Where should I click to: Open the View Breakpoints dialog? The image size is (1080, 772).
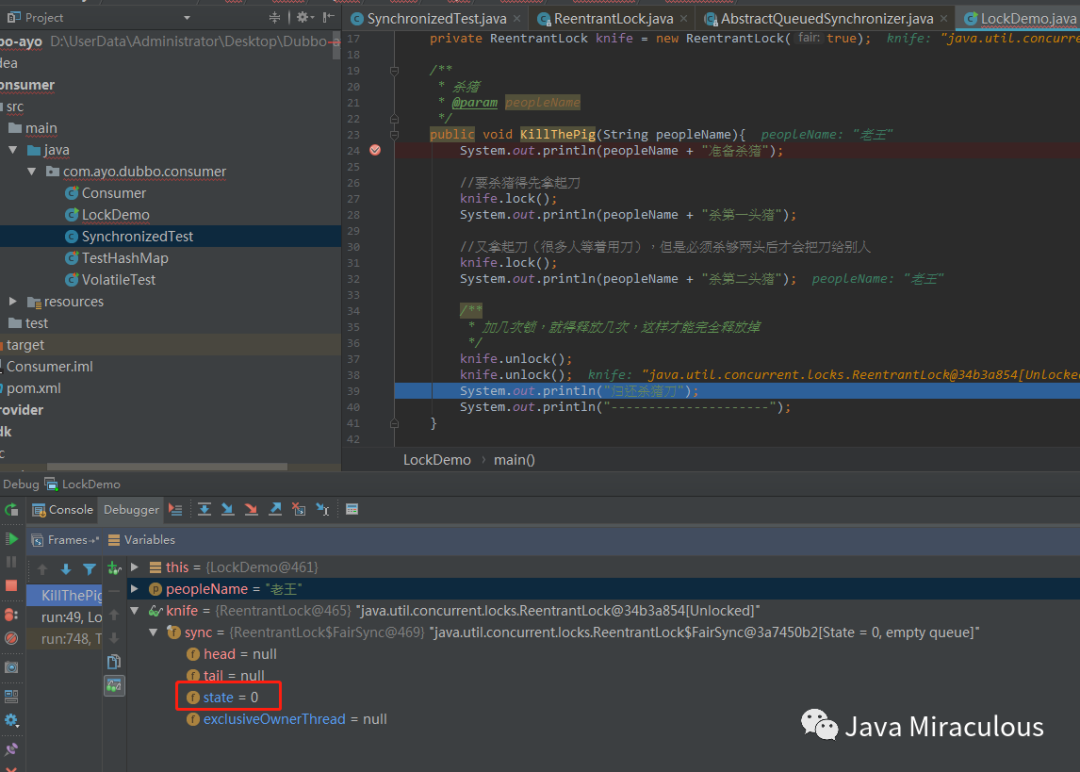11,614
